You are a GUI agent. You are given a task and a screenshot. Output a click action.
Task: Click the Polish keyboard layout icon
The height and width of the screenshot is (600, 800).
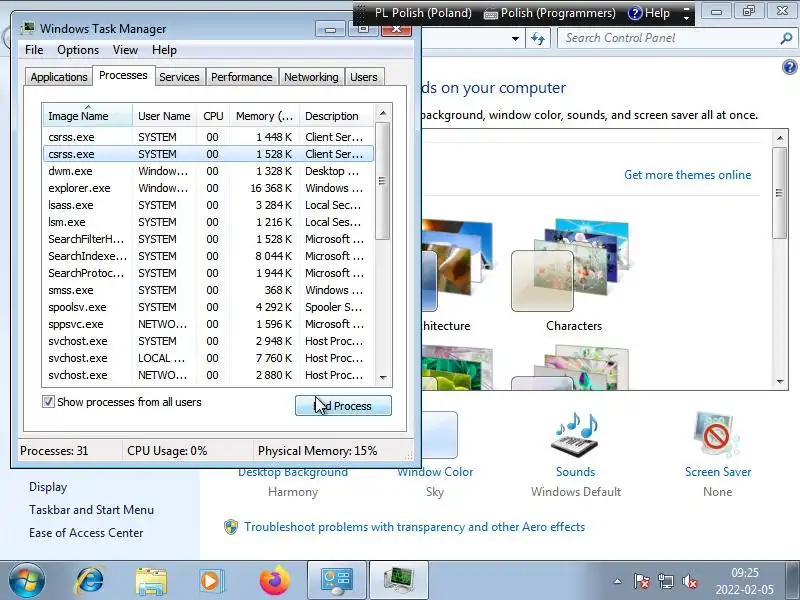(x=491, y=14)
